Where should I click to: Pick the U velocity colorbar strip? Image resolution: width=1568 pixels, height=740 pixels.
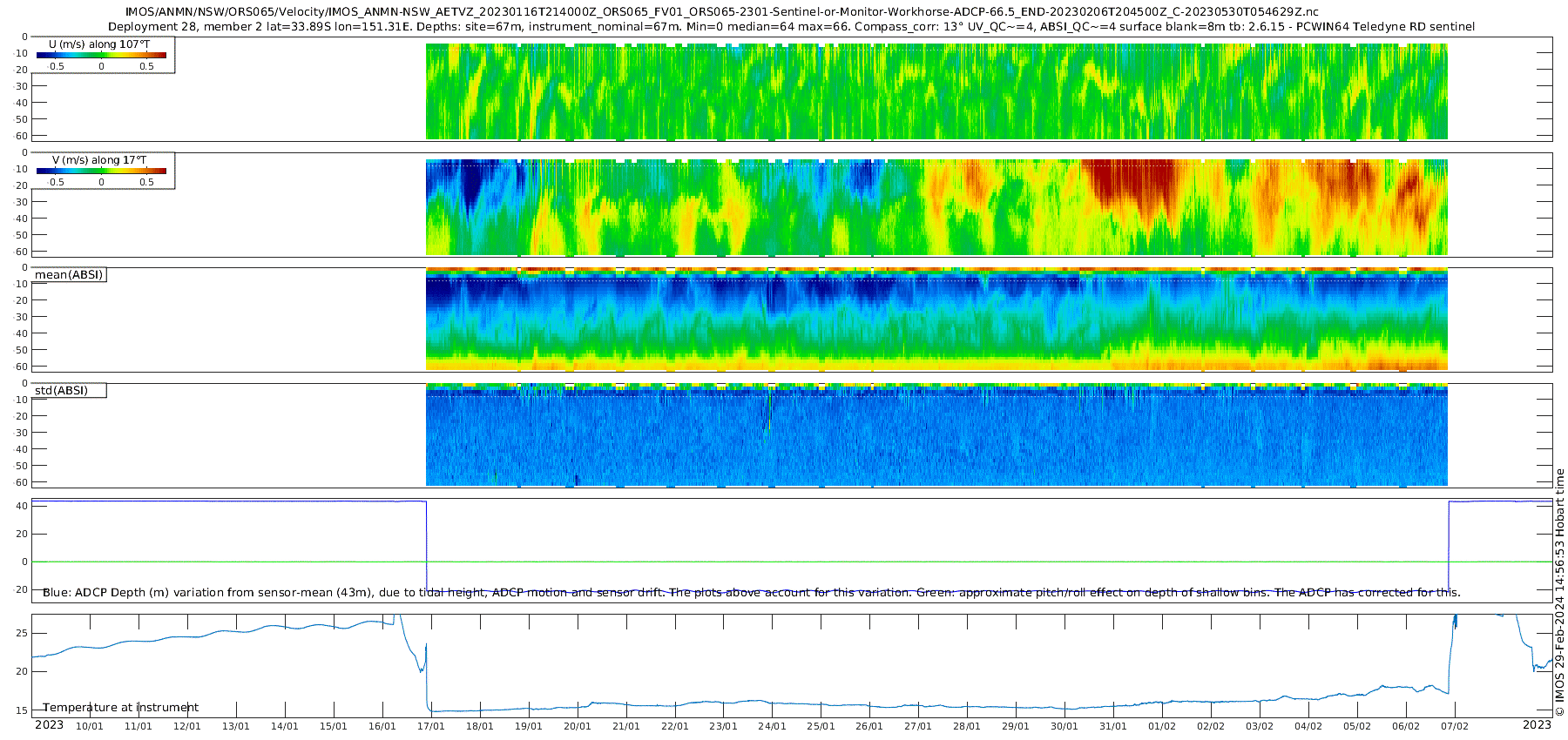click(x=101, y=55)
